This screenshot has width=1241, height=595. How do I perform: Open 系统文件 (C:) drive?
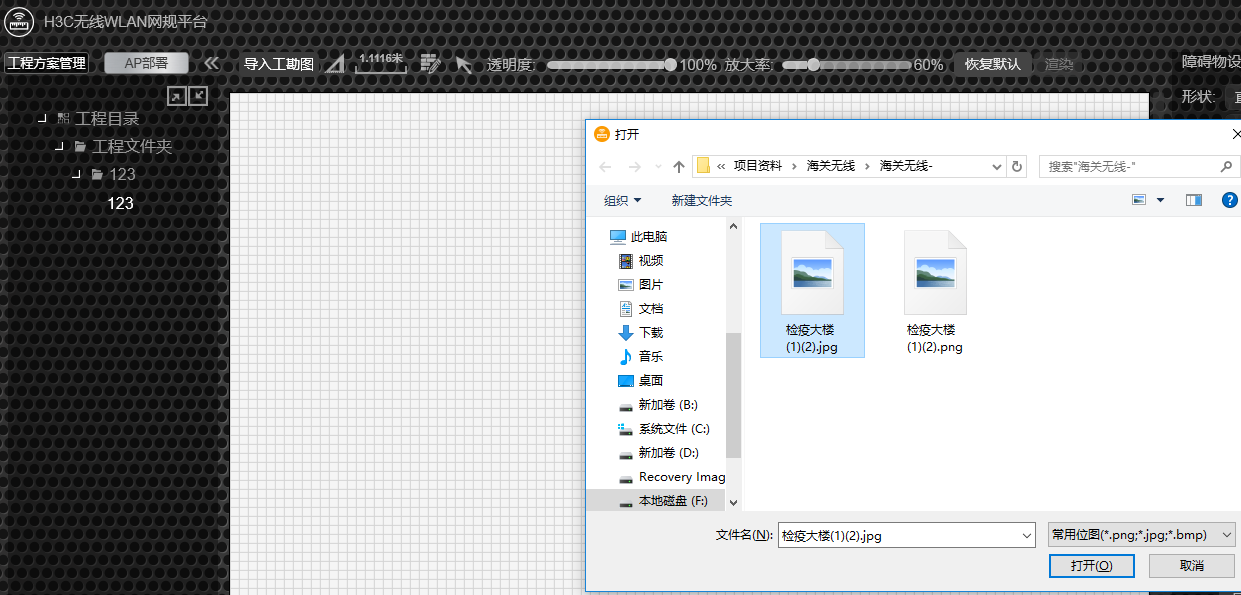(x=664, y=428)
